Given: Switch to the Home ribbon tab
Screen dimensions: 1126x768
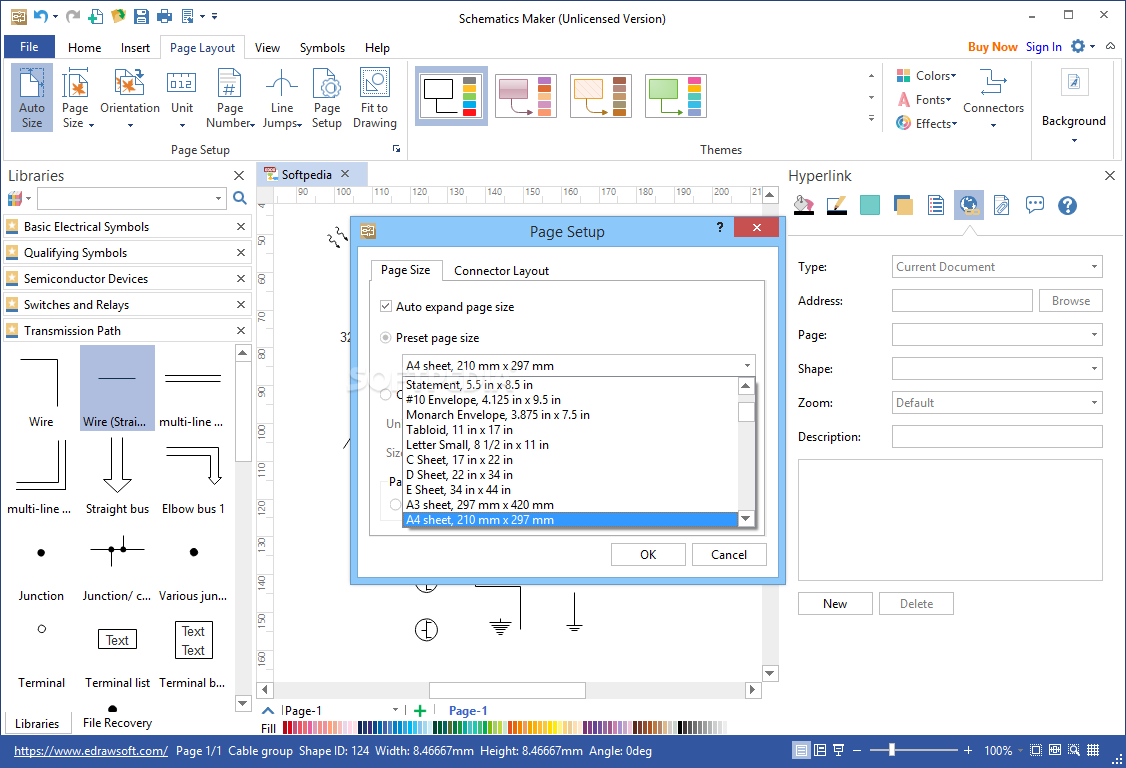Looking at the screenshot, I should pyautogui.click(x=85, y=47).
